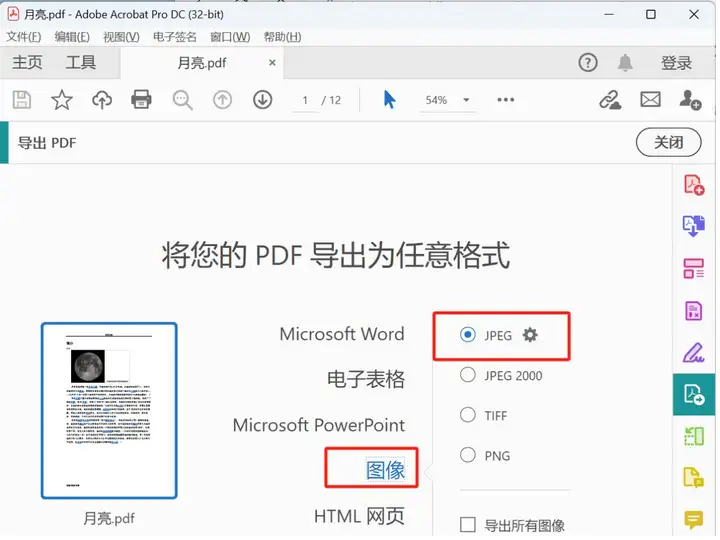This screenshot has width=720, height=540.
Task: Open the comment tool in sidebar
Action: (693, 519)
